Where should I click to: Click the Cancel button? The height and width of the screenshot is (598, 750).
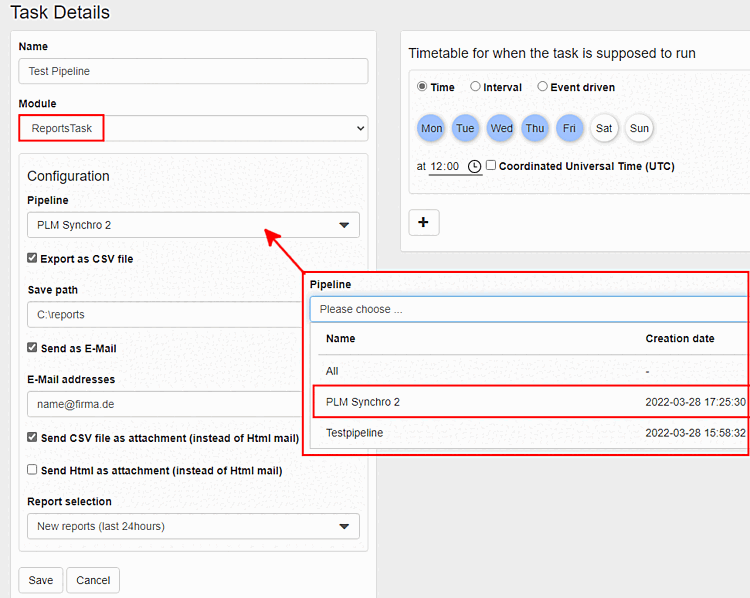(x=93, y=580)
